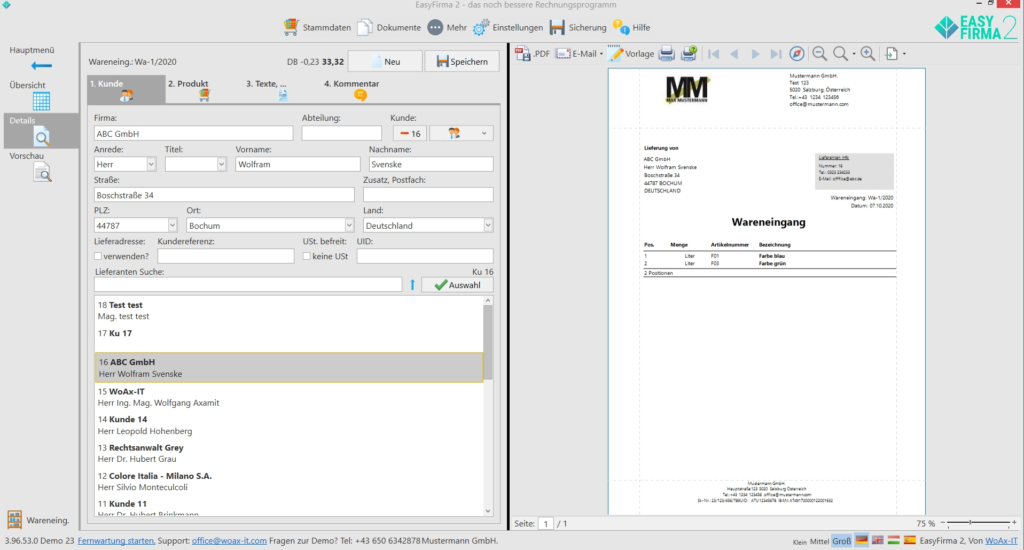Open the office@woax-it.com support link
This screenshot has height=550, width=1024.
(229, 541)
